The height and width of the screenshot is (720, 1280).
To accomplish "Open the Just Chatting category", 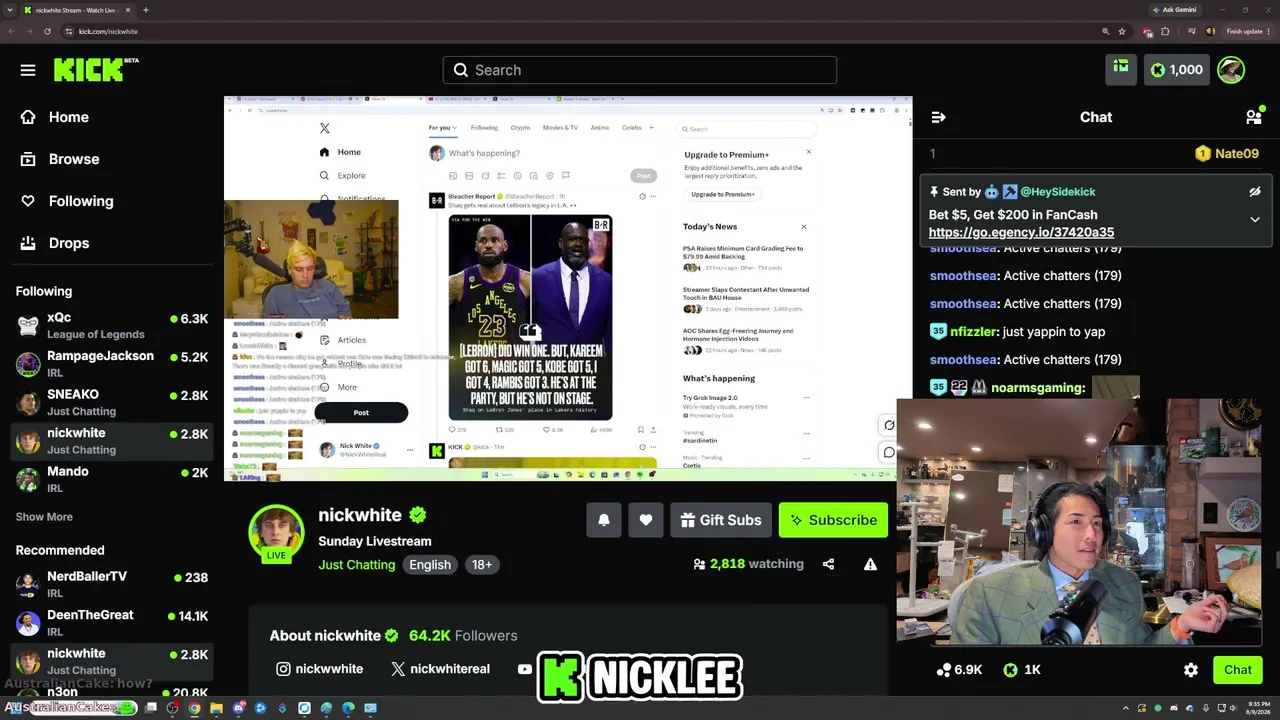I will click(x=357, y=565).
